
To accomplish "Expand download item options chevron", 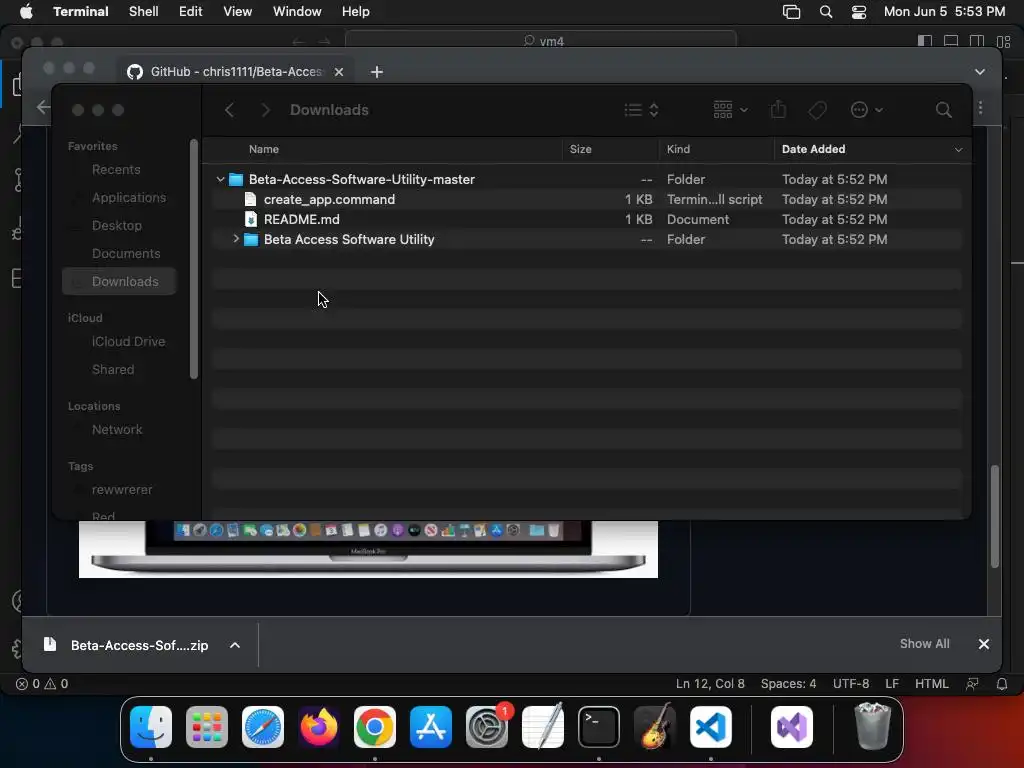I will click(235, 645).
